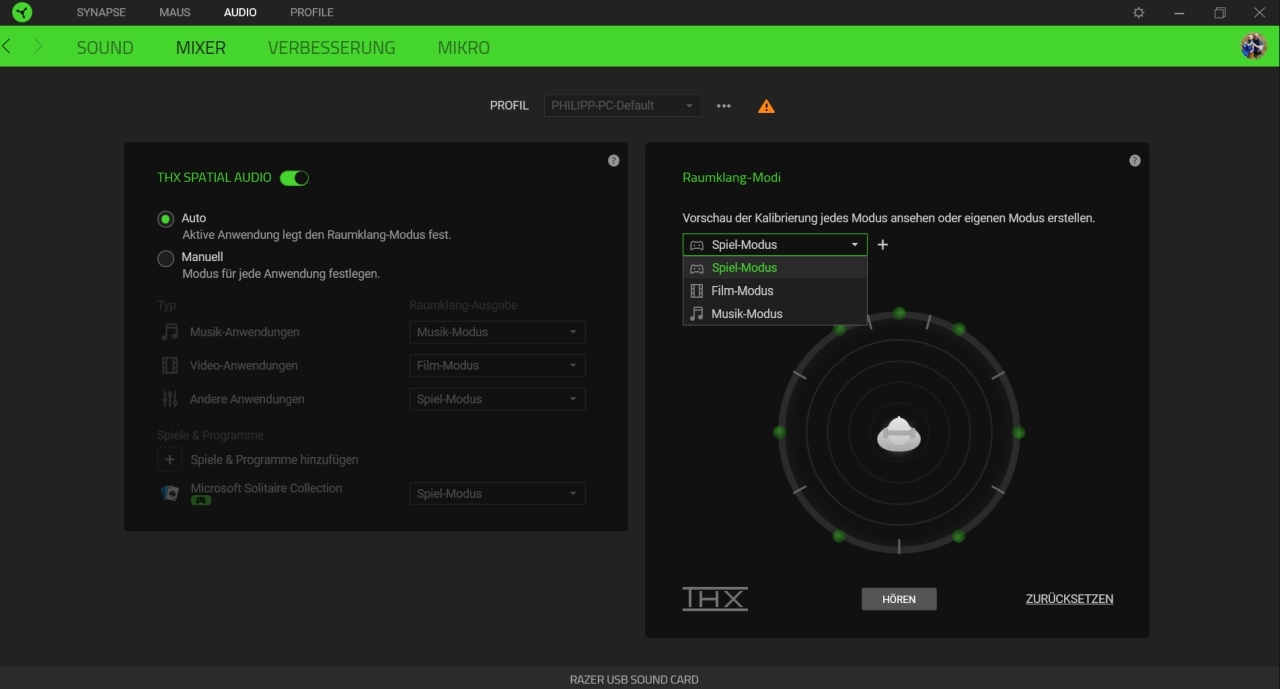Select far right green speaker dot
1280x689 pixels.
[1019, 432]
